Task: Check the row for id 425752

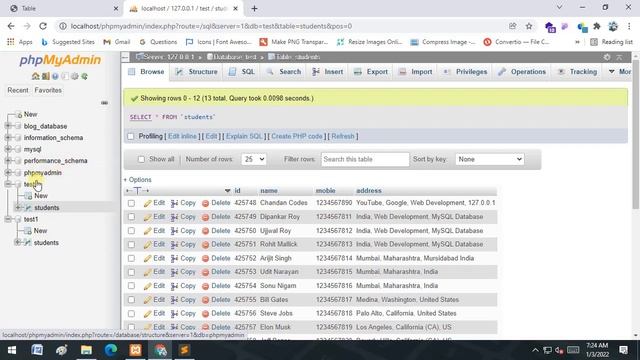Action: pyautogui.click(x=131, y=259)
